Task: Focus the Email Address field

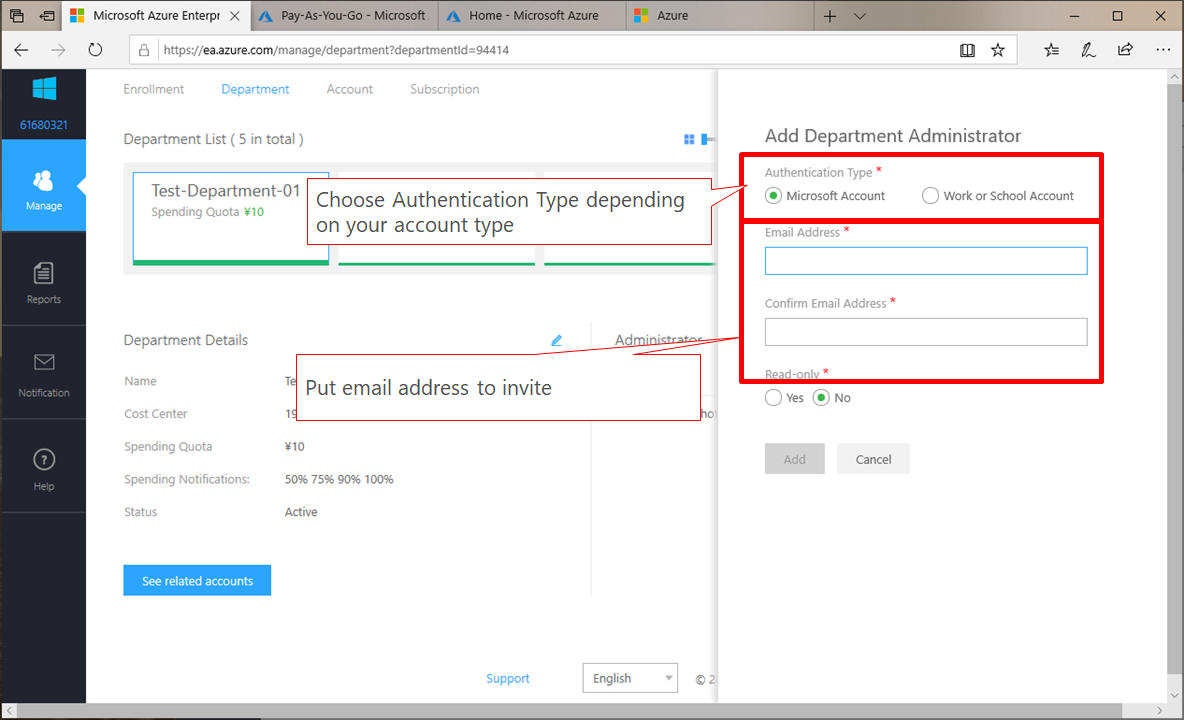Action: click(926, 261)
